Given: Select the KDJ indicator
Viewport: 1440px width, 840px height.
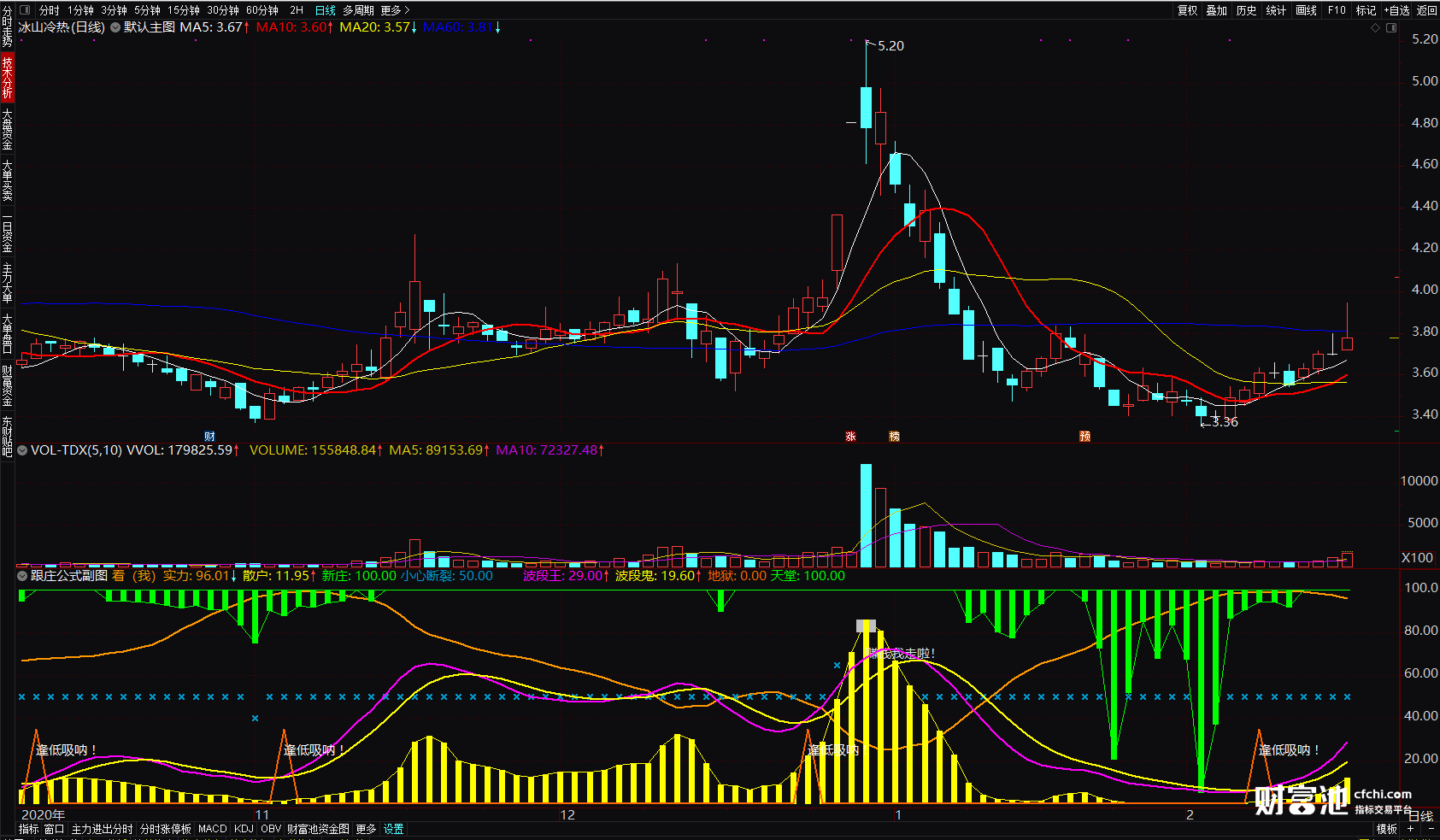Looking at the screenshot, I should (244, 829).
